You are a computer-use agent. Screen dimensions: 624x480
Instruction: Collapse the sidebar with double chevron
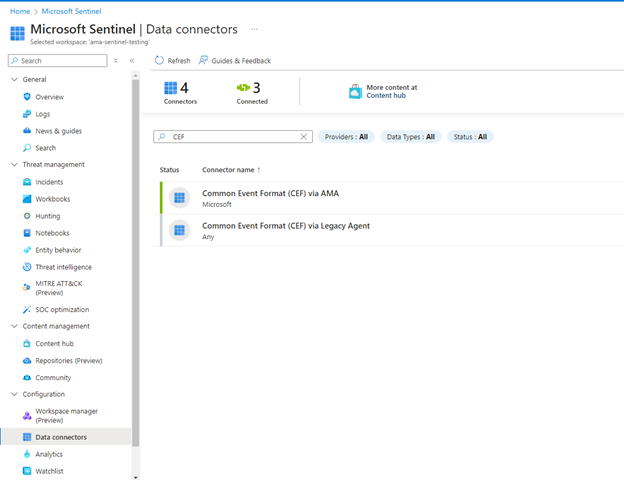point(132,60)
